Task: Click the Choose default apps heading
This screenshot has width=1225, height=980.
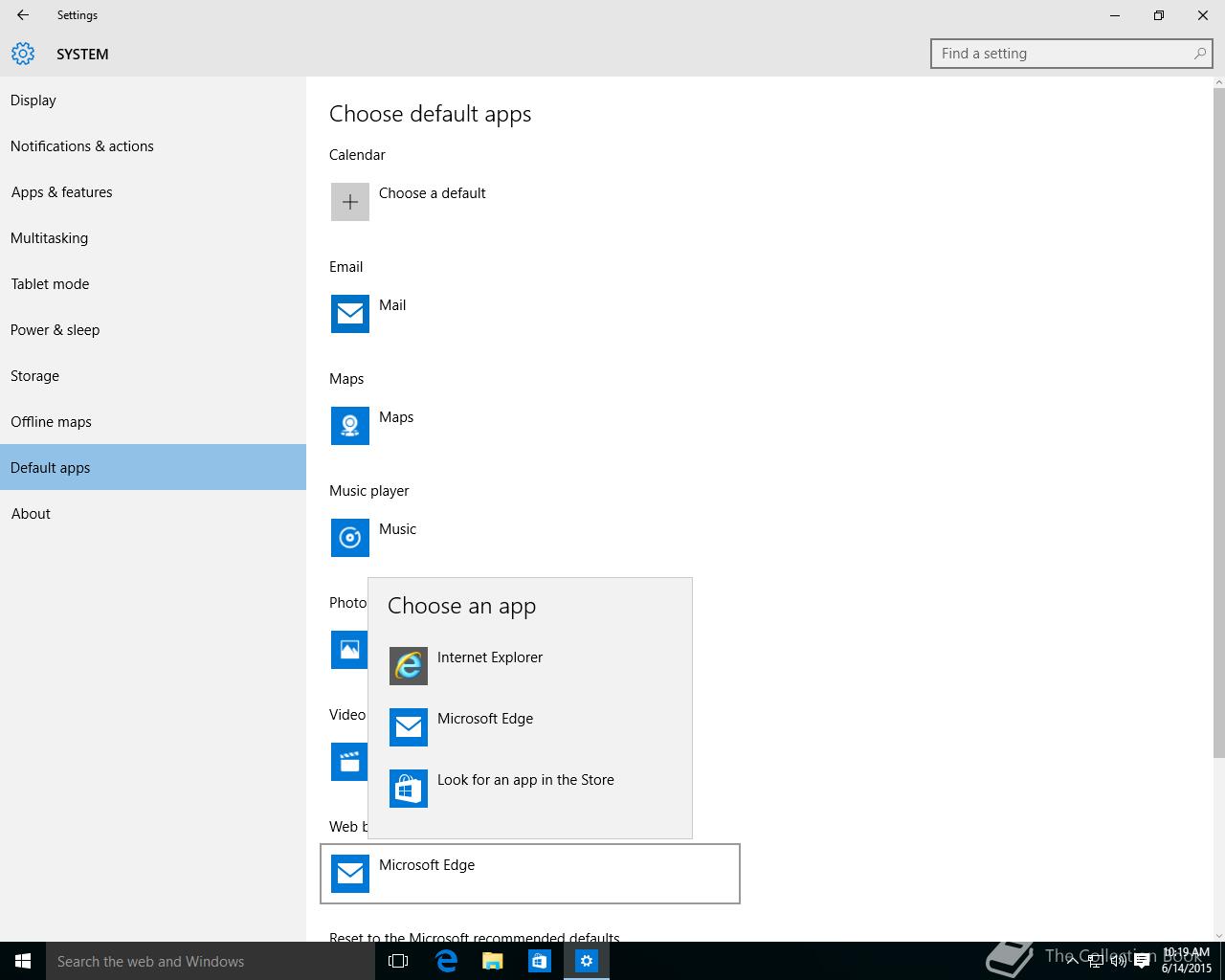Action: click(431, 114)
